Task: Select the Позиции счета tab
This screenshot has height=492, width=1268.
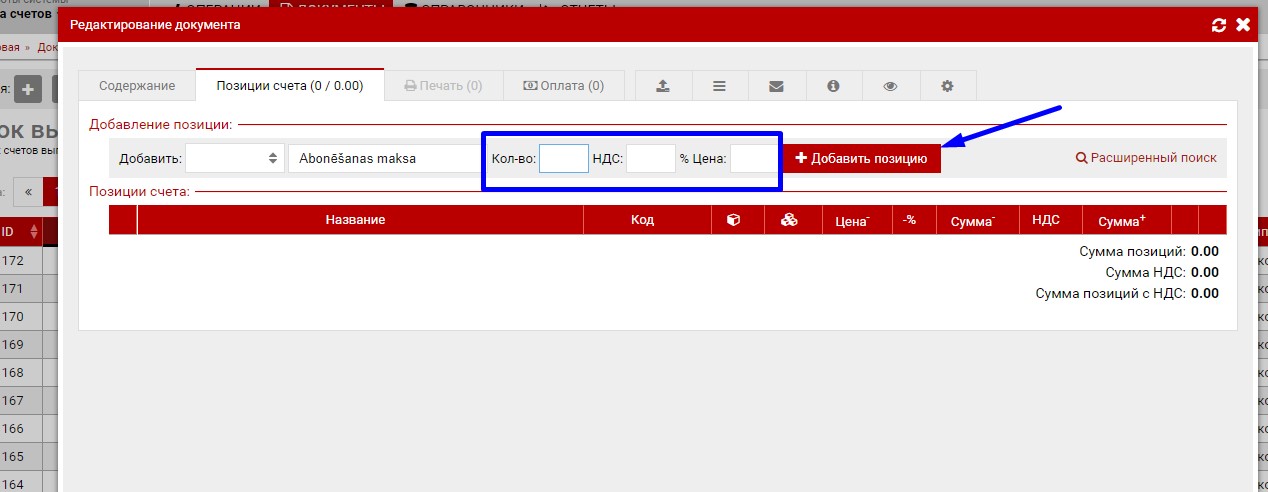Action: point(289,86)
